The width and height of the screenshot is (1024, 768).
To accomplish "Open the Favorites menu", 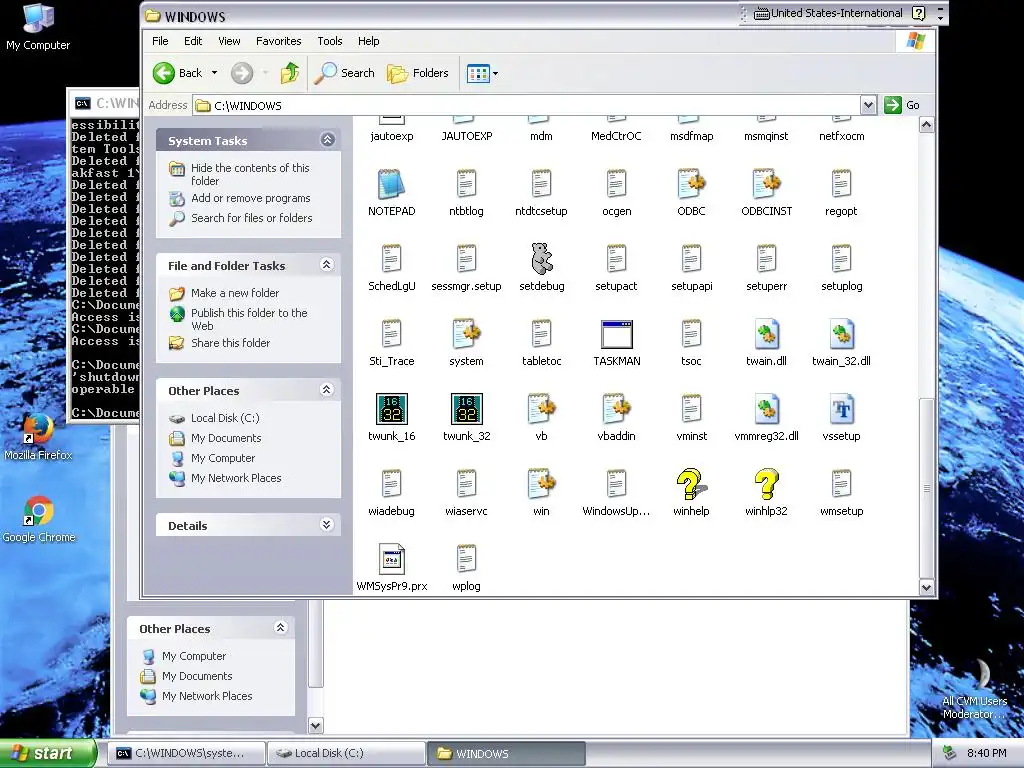I will pos(278,41).
